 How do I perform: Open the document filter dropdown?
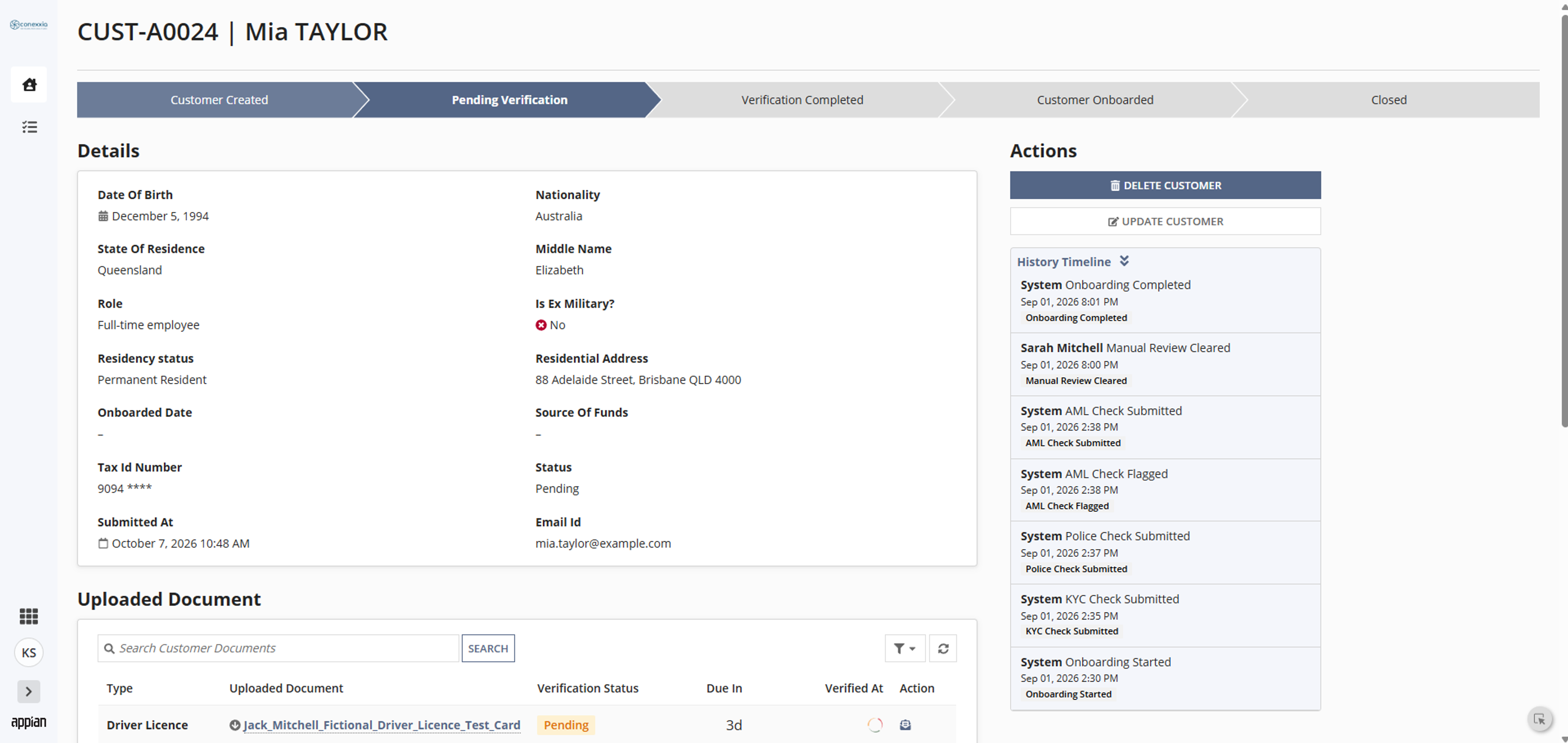pos(904,648)
